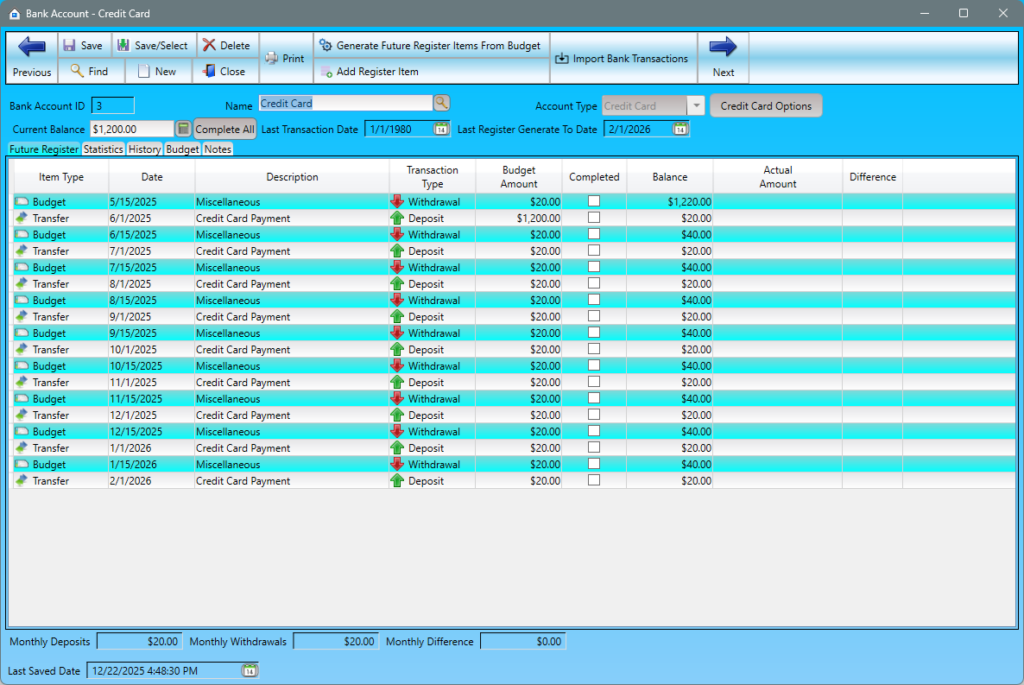Delete the current bank account record
The image size is (1024, 685).
tap(226, 45)
